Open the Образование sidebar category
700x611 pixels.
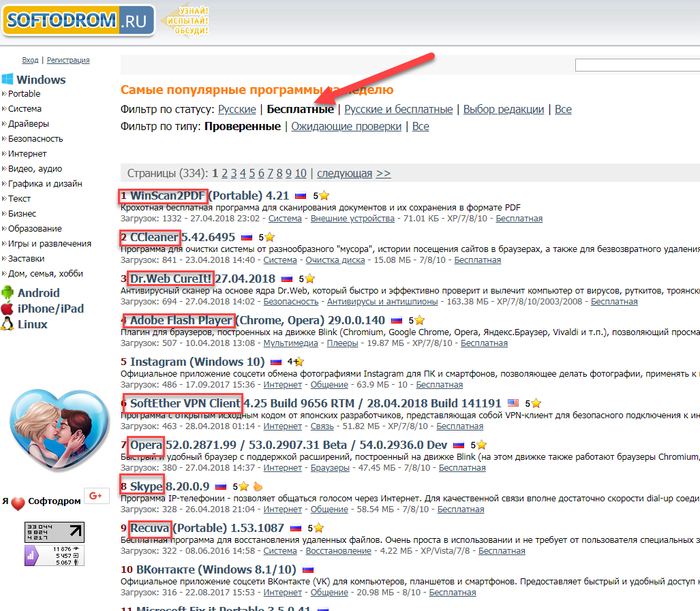click(x=35, y=229)
